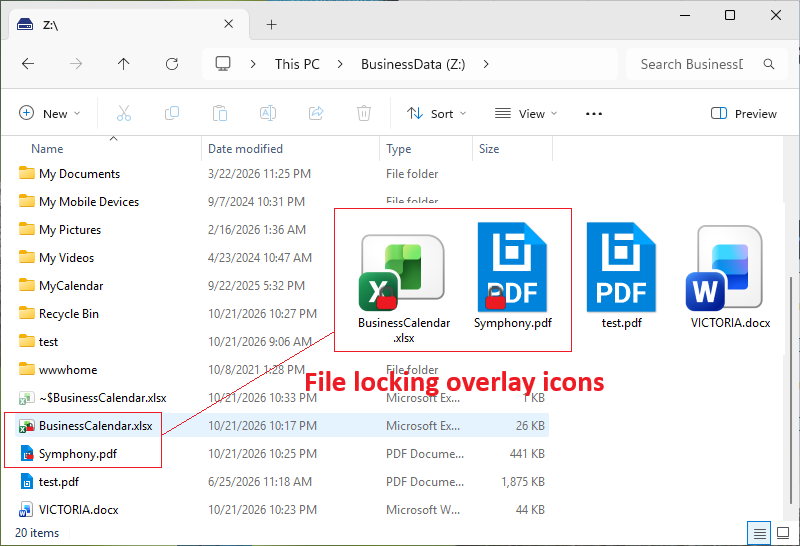This screenshot has width=800, height=546.
Task: Go back with the Back arrow
Action: click(x=28, y=64)
